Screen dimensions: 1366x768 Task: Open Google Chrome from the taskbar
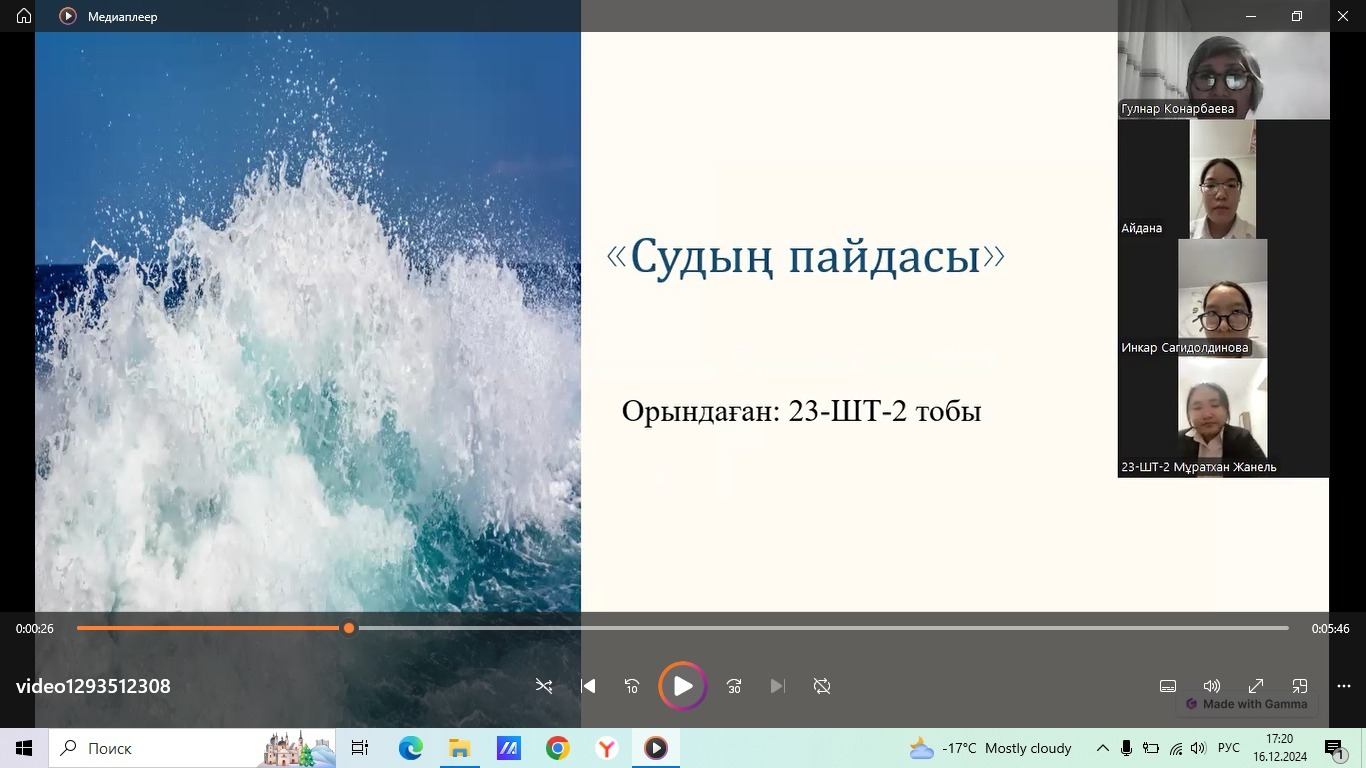point(558,748)
